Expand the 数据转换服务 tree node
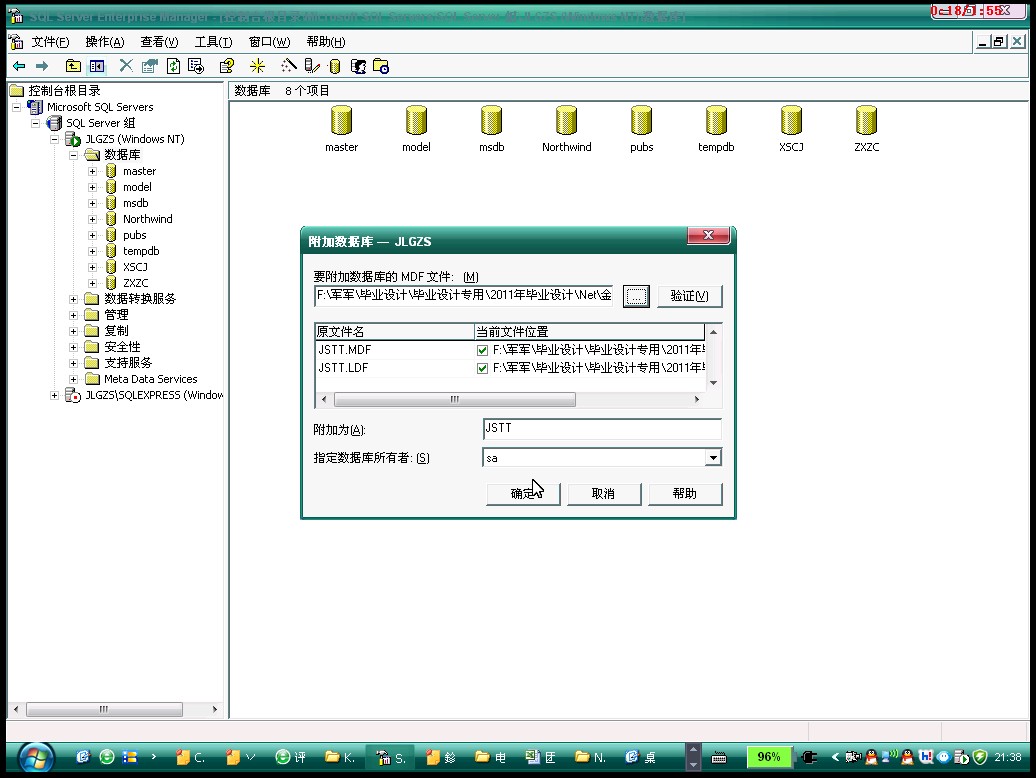 [73, 299]
